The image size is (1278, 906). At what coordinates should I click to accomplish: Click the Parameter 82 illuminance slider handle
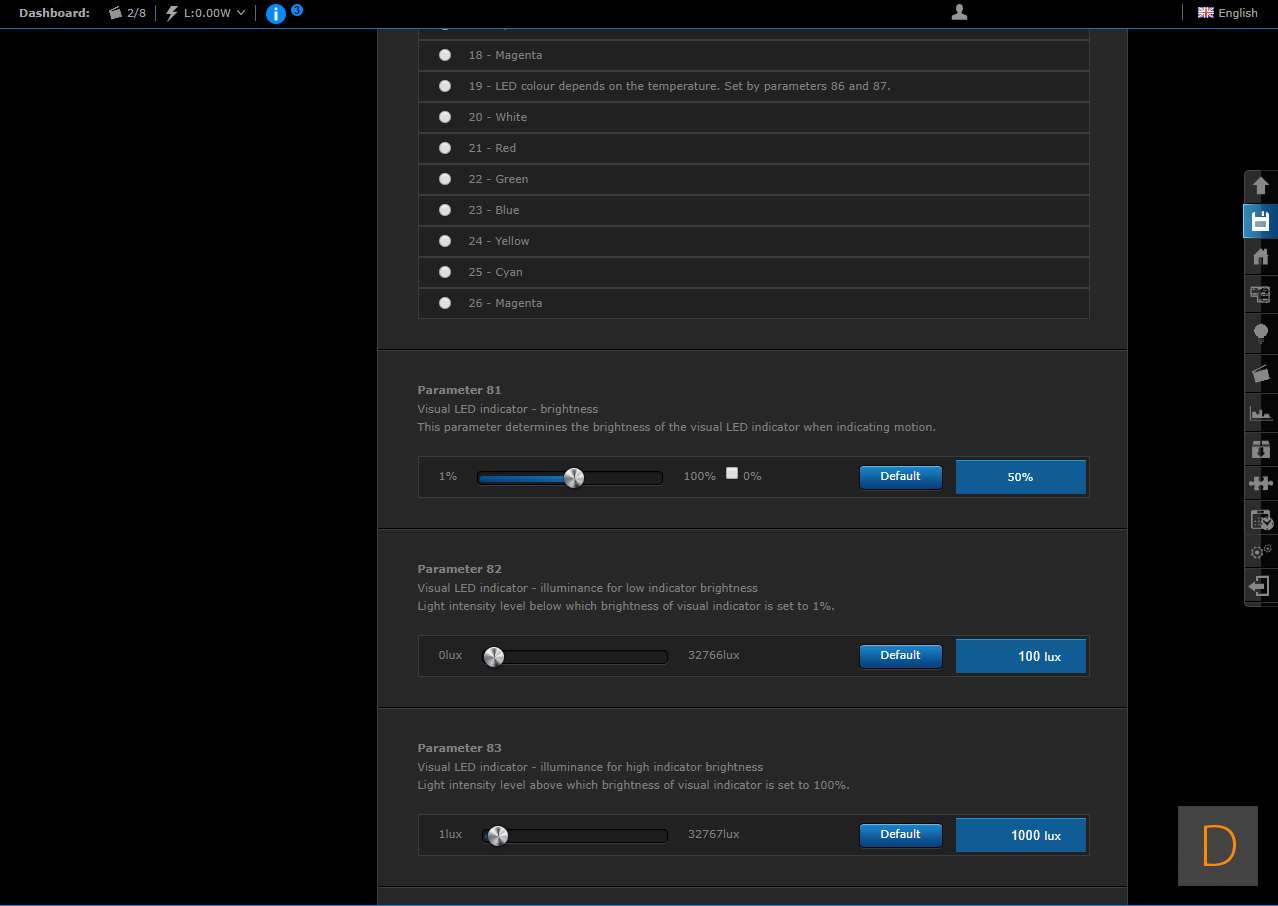click(494, 657)
